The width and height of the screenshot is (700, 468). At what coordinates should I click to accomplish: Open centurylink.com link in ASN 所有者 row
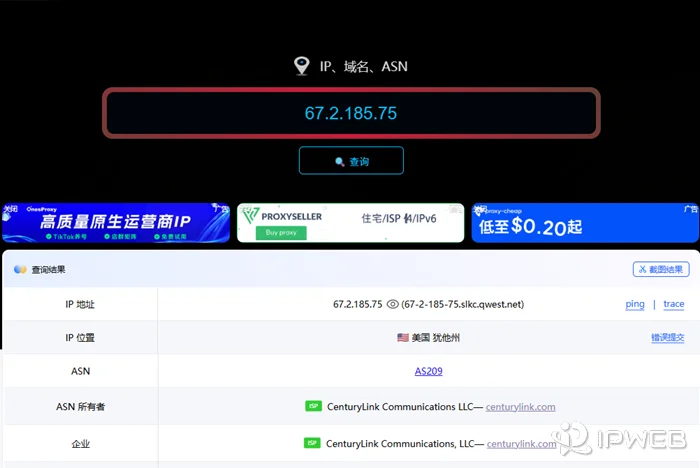tap(521, 407)
